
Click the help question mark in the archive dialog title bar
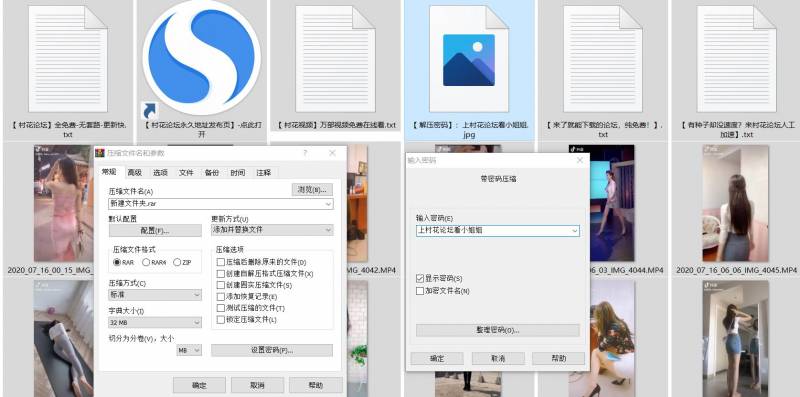tap(305, 153)
